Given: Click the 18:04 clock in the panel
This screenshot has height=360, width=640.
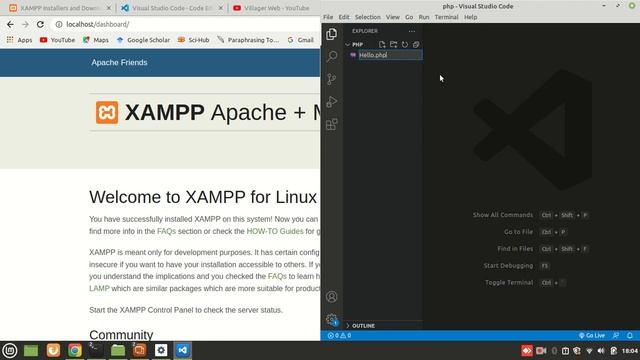Looking at the screenshot, I should coord(630,351).
